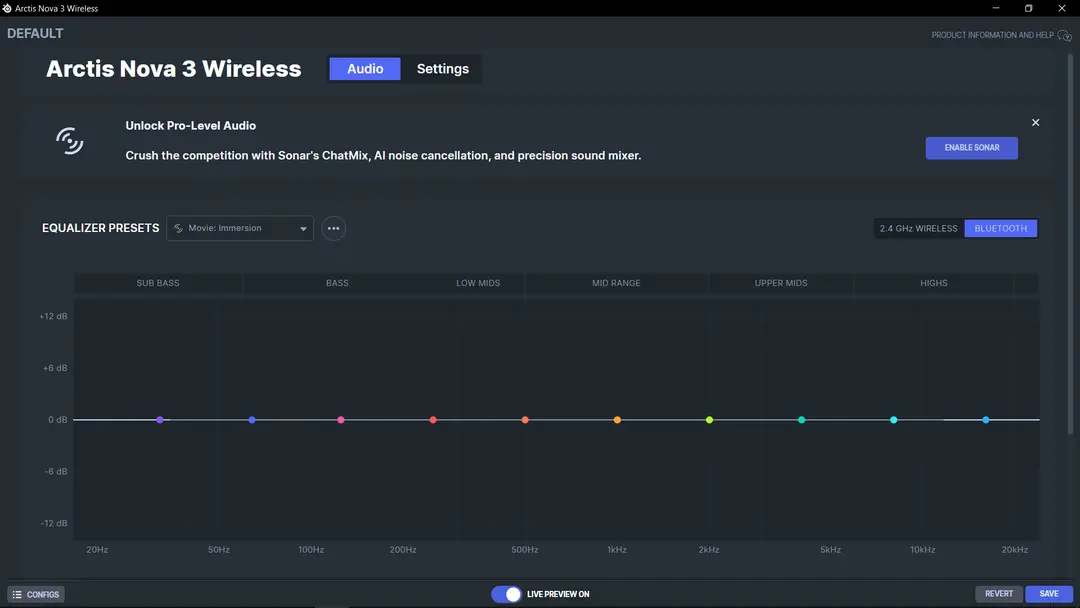Click the vertical scrollbar on the right edge
Viewport: 1080px width, 608px height.
click(1070, 244)
